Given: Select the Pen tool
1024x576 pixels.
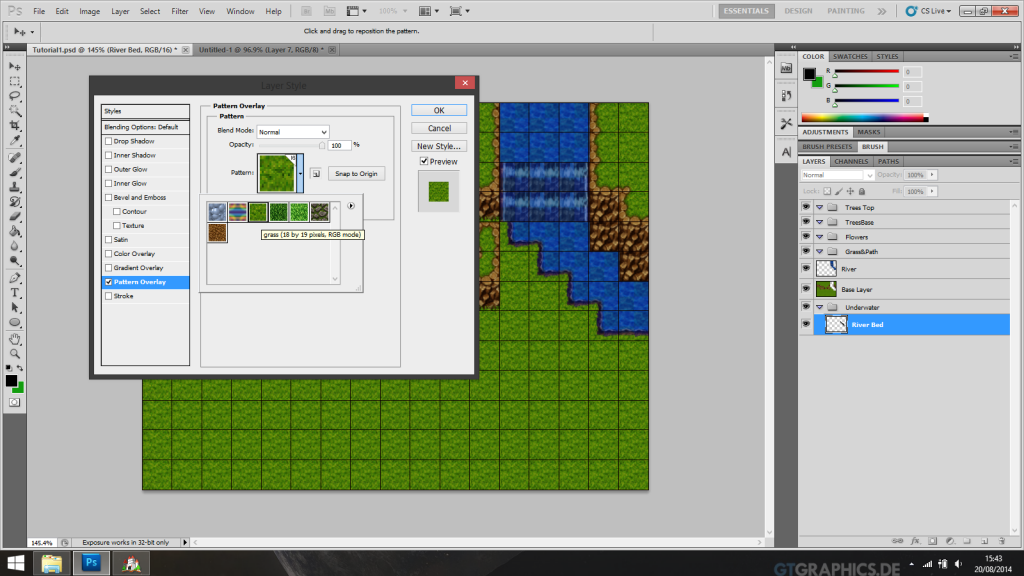Looking at the screenshot, I should 14,278.
